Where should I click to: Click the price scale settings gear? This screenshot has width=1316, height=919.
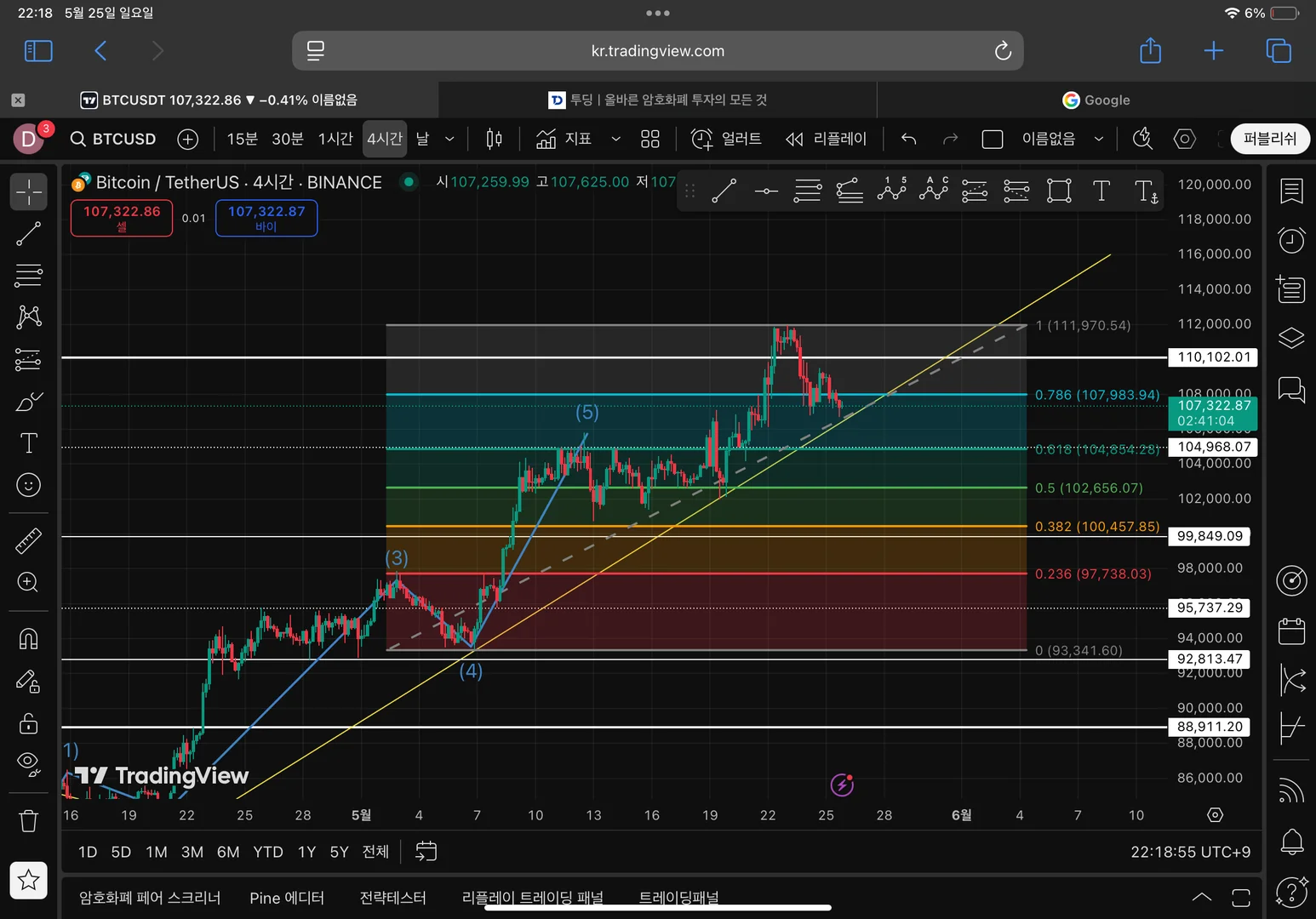[1216, 815]
